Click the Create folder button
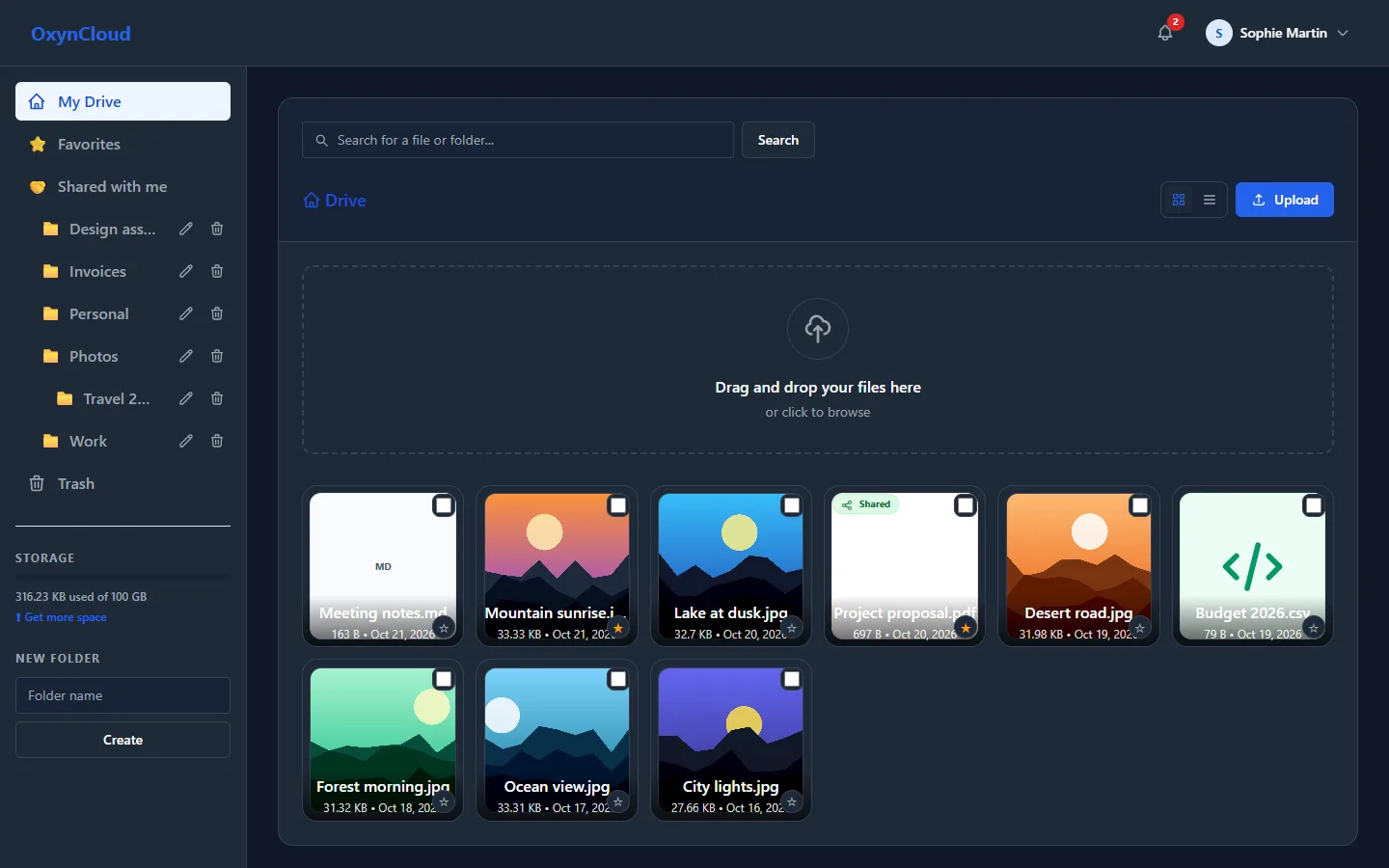The height and width of the screenshot is (868, 1389). point(123,740)
